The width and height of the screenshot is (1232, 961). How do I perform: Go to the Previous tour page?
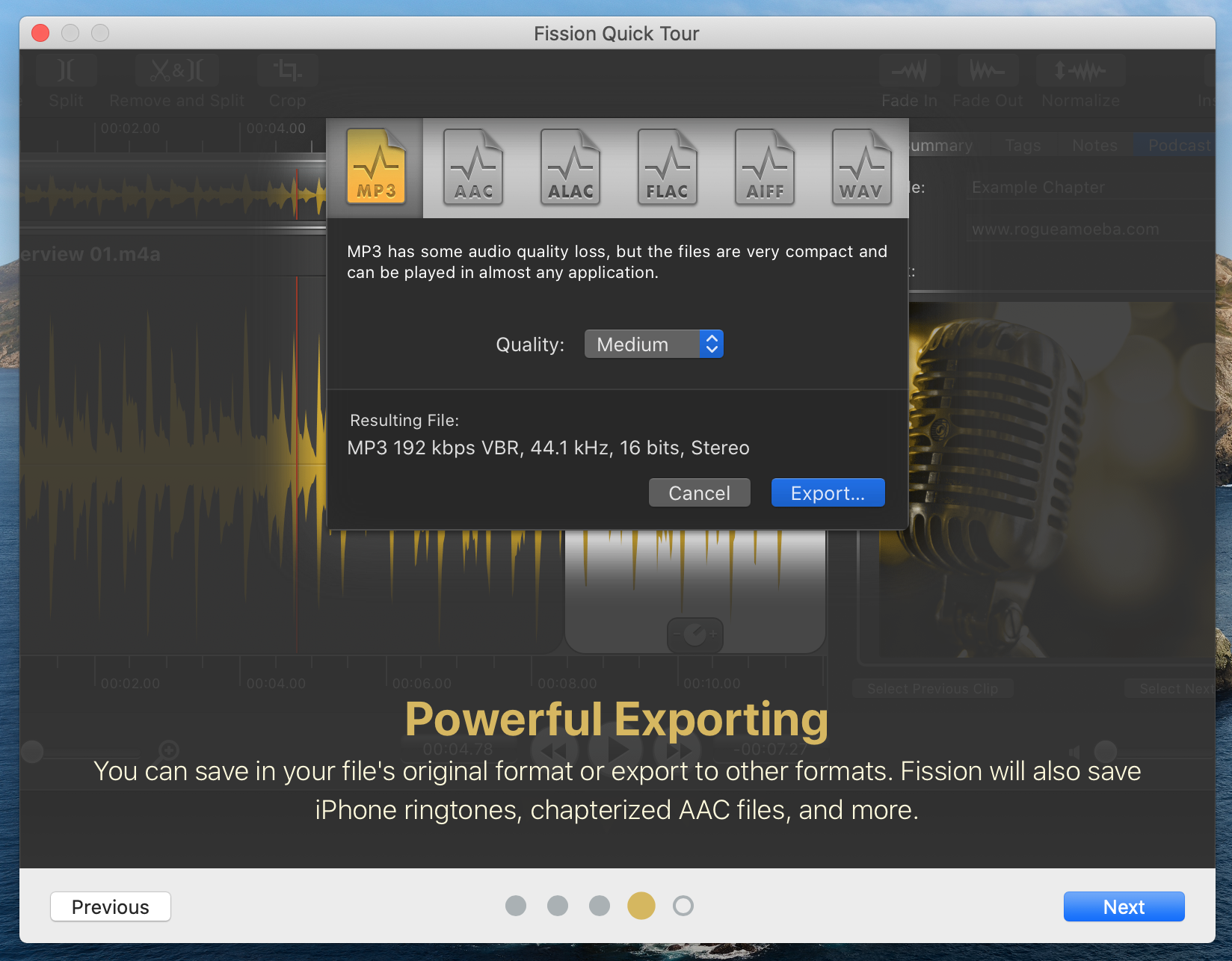[111, 906]
